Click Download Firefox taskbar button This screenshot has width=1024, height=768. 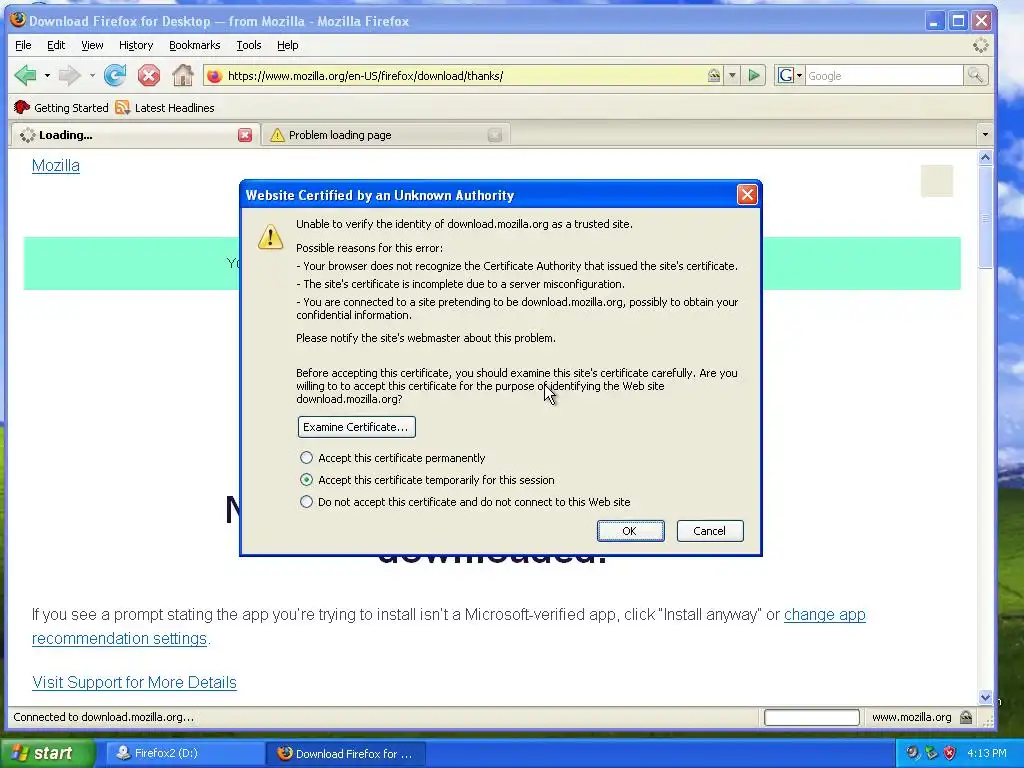coord(345,753)
